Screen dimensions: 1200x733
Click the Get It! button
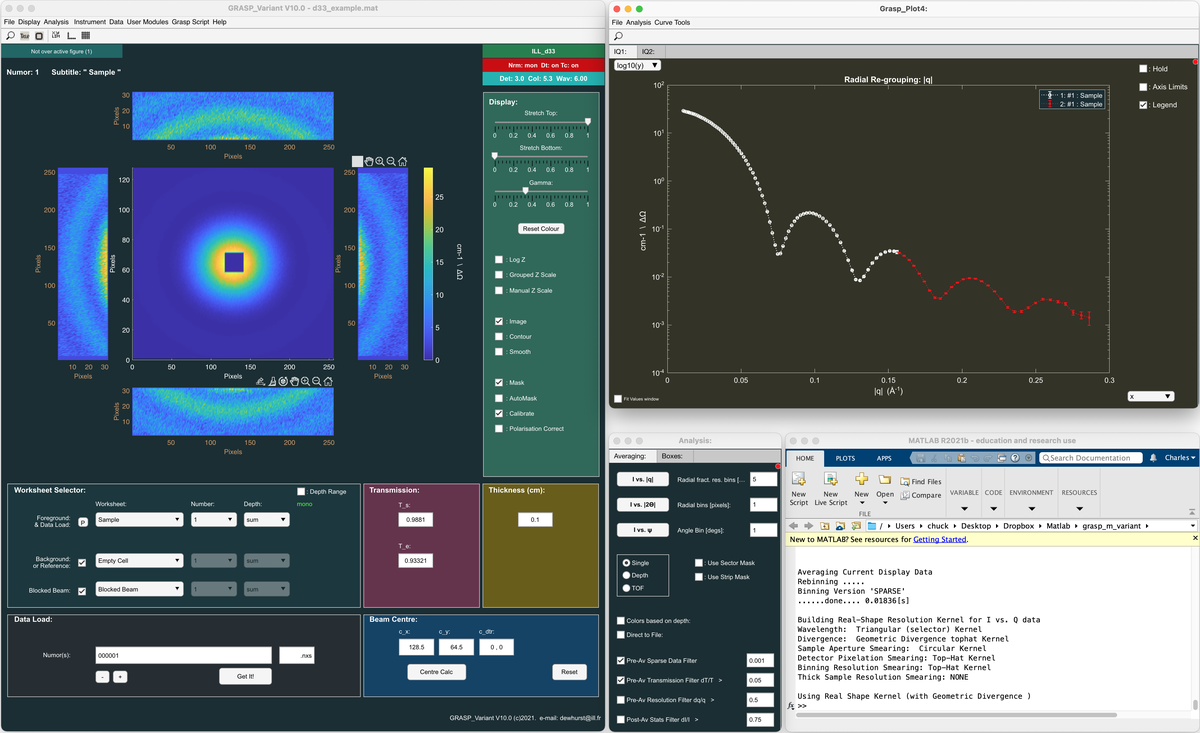[x=245, y=676]
